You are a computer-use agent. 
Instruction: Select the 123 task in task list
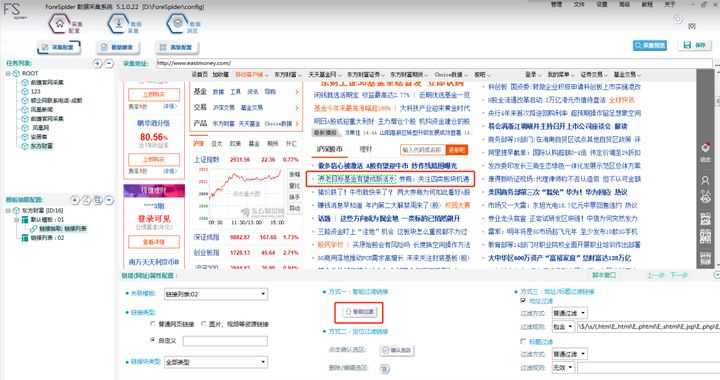point(35,91)
